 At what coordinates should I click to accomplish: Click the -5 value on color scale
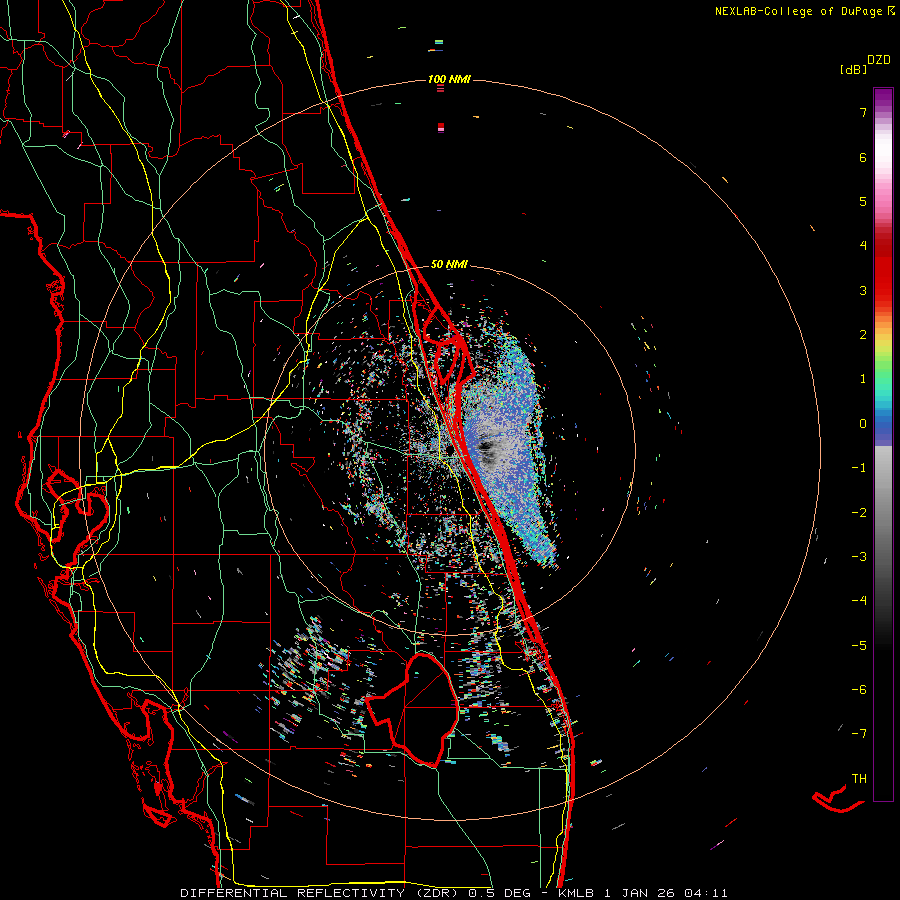tap(859, 646)
